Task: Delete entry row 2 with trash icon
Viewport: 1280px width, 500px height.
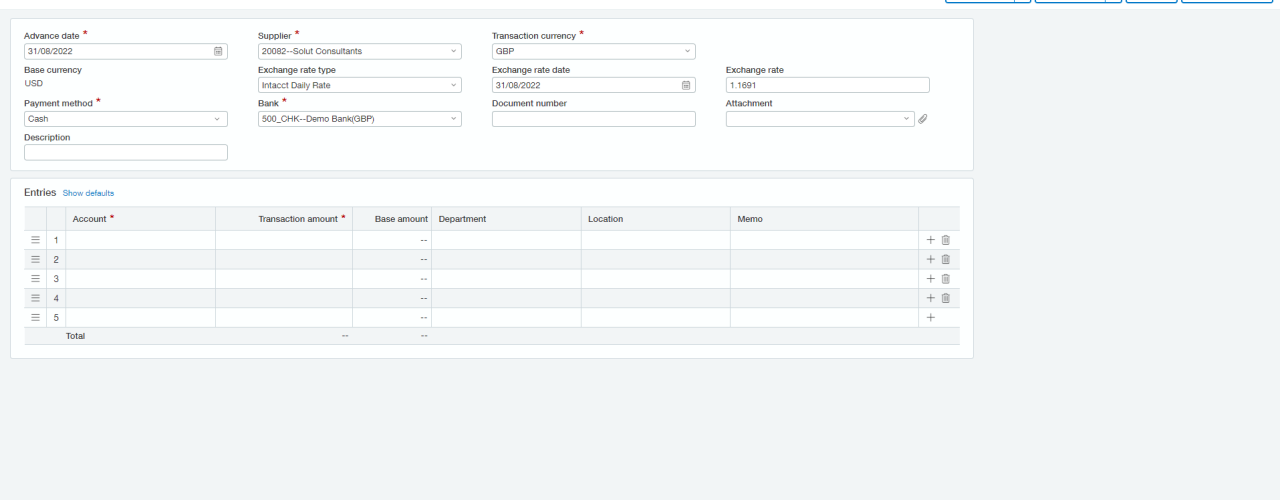Action: tap(945, 259)
